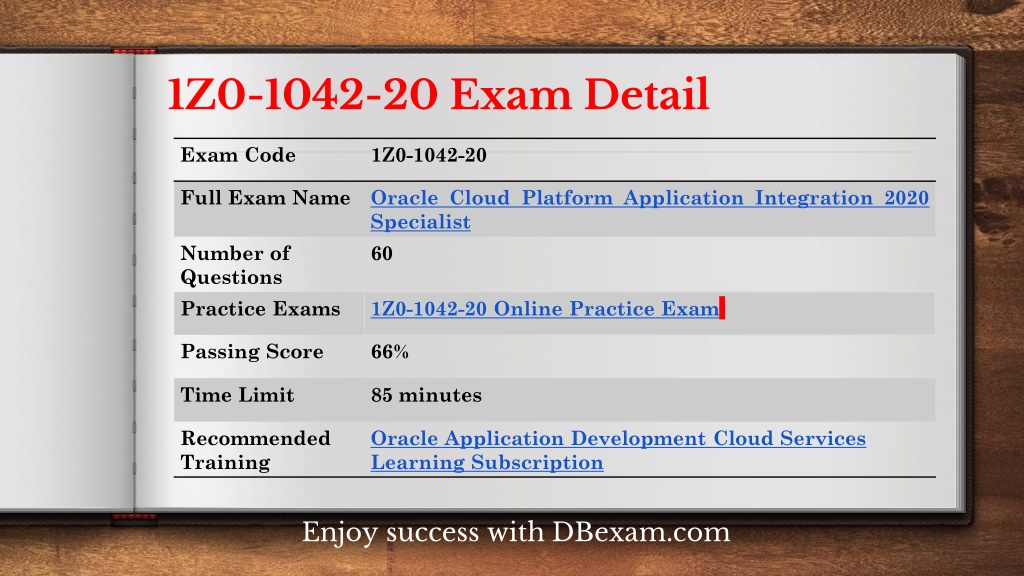This screenshot has width=1024, height=576.
Task: Select the 'Practice Exams' label
Action: (x=260, y=309)
